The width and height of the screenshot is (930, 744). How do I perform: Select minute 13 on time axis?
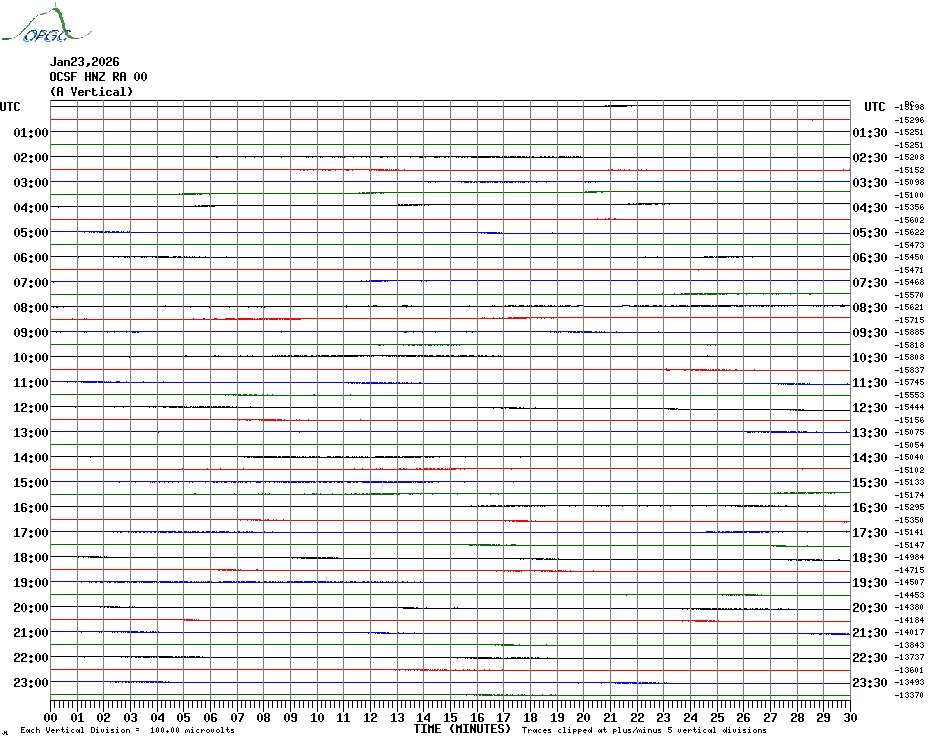pyautogui.click(x=397, y=718)
